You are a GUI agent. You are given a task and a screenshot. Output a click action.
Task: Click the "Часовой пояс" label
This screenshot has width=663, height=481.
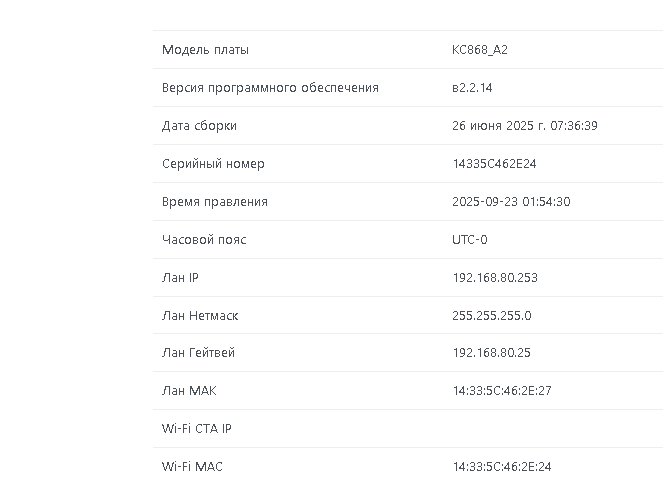[204, 240]
